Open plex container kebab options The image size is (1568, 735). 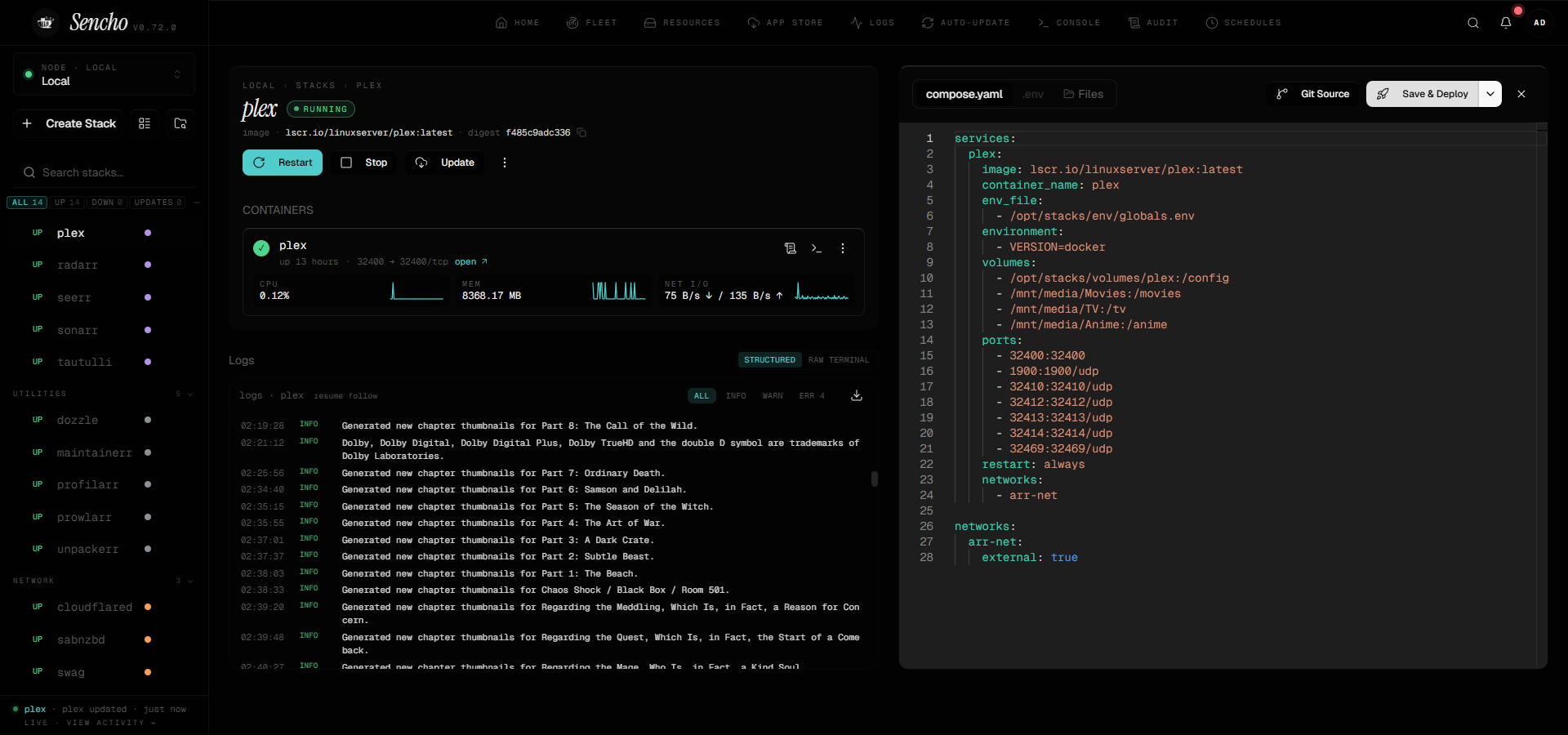[843, 248]
